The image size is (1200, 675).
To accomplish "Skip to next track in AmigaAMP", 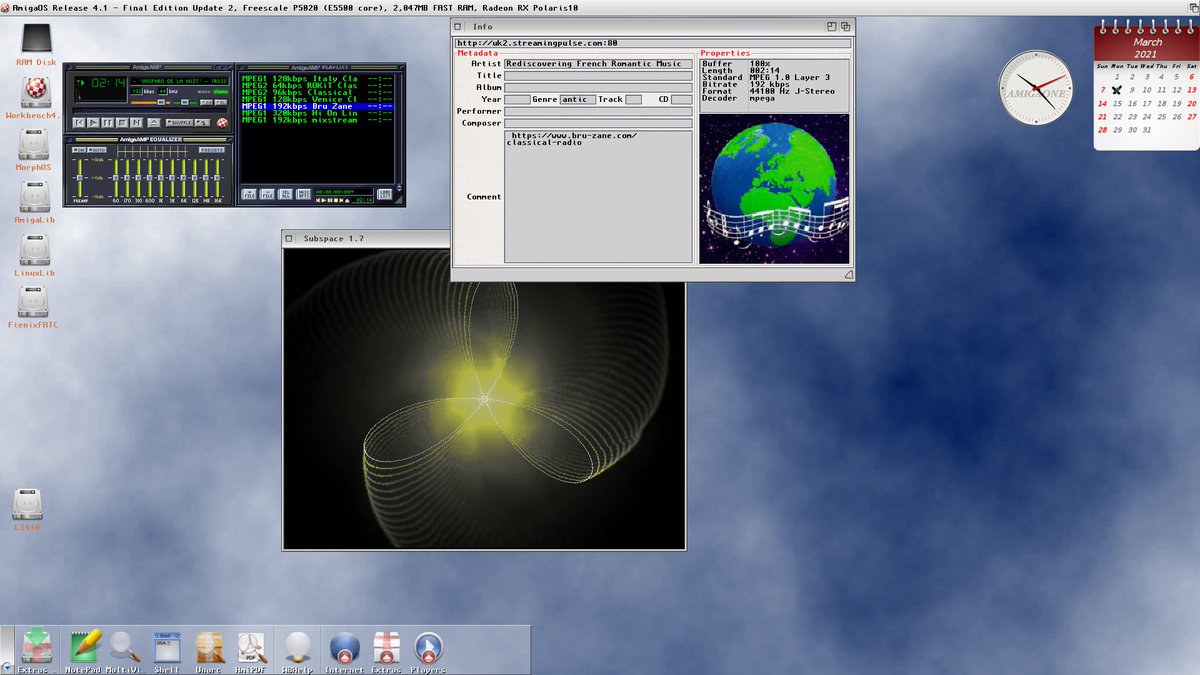I will (136, 122).
